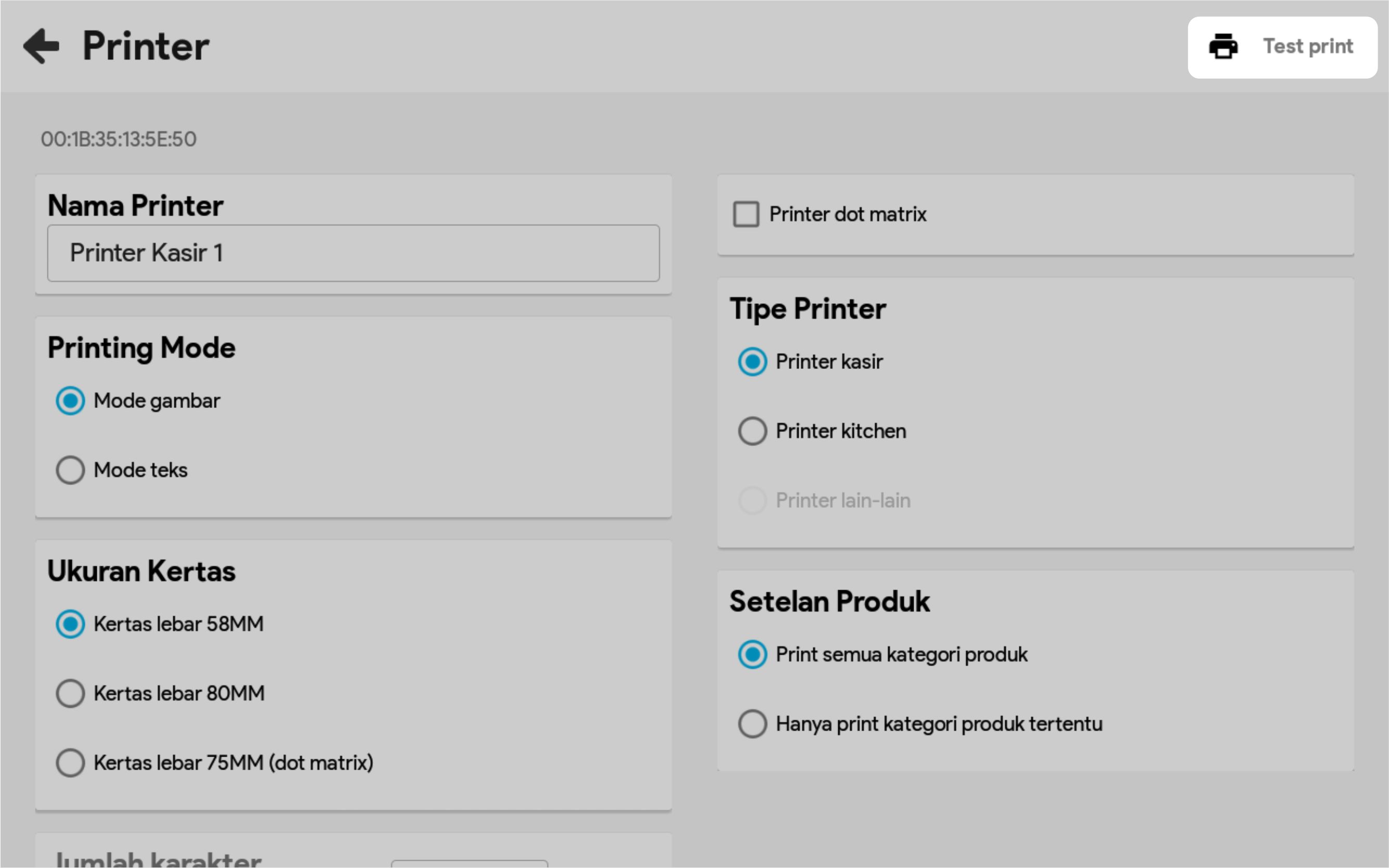
Task: Pick Kertas lebar 75MM (dot matrix)
Action: (71, 763)
